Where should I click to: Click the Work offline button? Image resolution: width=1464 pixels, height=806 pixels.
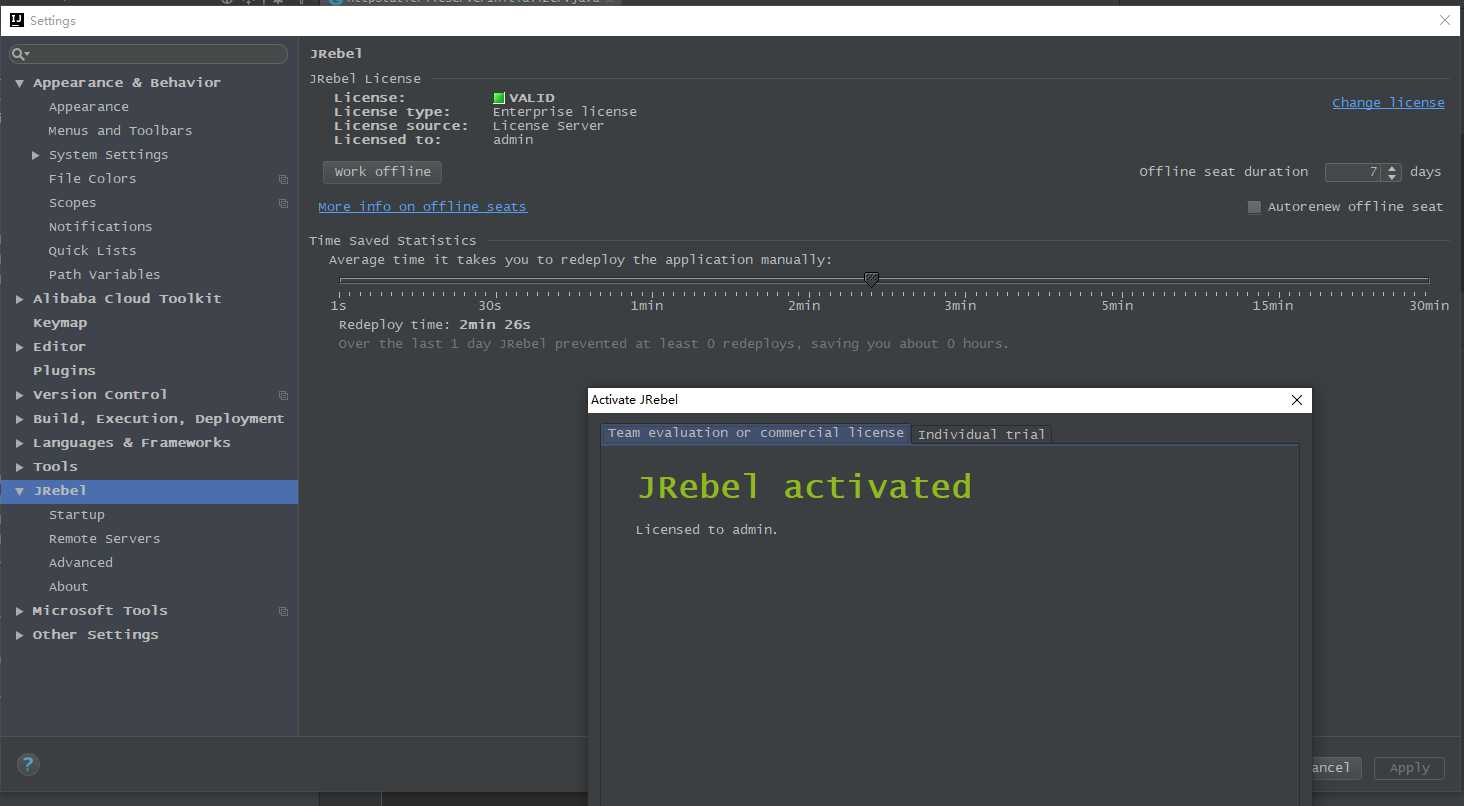tap(382, 172)
